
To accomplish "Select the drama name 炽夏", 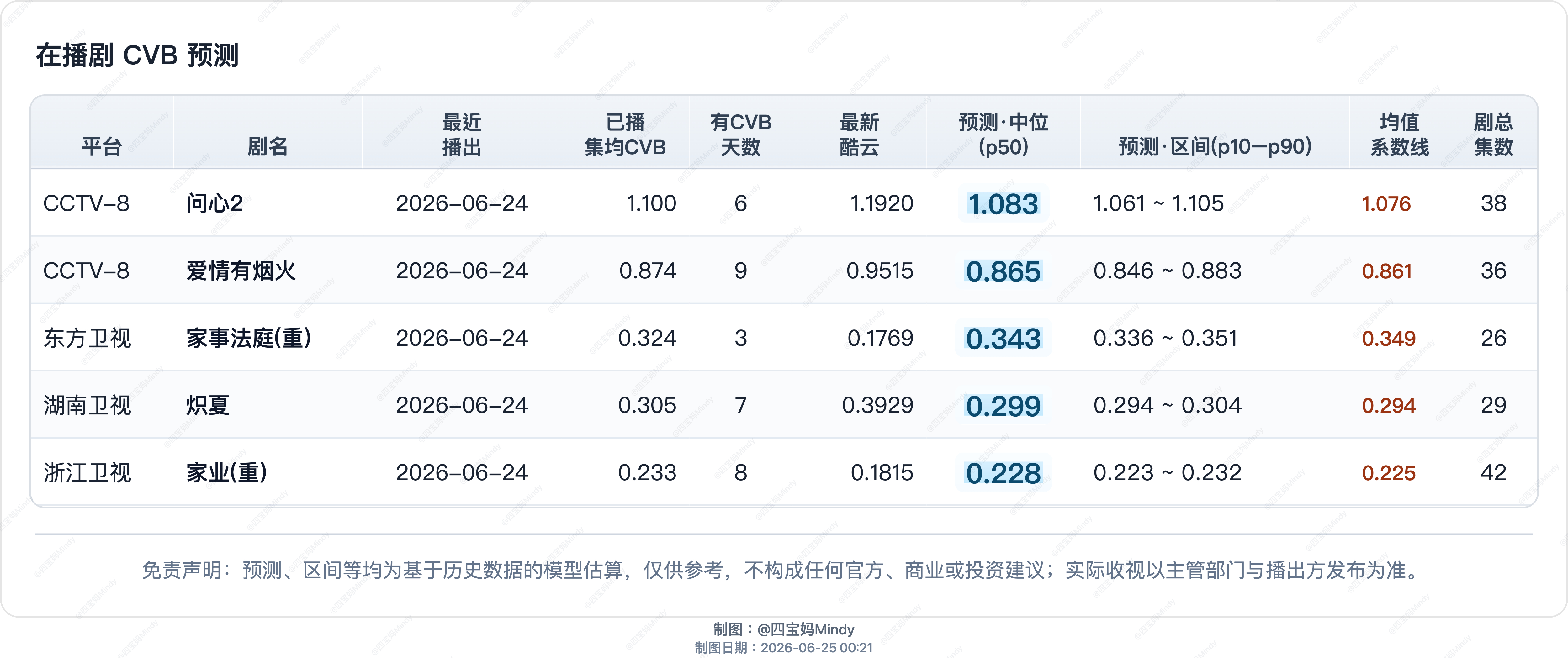I will (x=208, y=405).
